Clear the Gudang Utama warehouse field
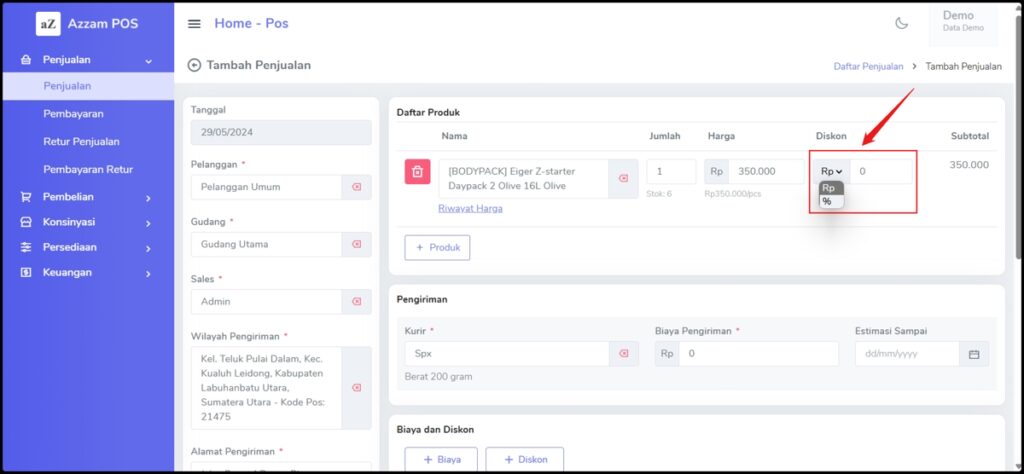The image size is (1024, 474). click(356, 244)
